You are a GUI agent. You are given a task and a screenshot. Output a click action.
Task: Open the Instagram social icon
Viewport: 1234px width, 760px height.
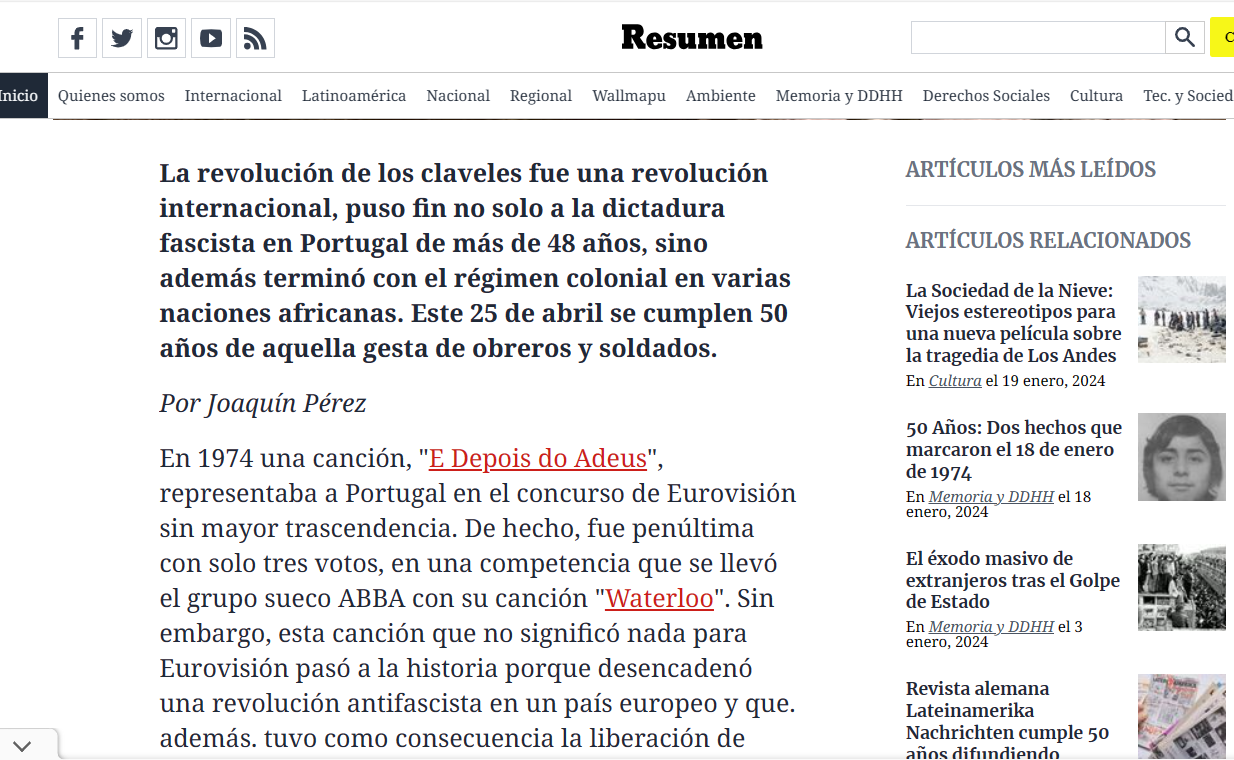point(166,39)
